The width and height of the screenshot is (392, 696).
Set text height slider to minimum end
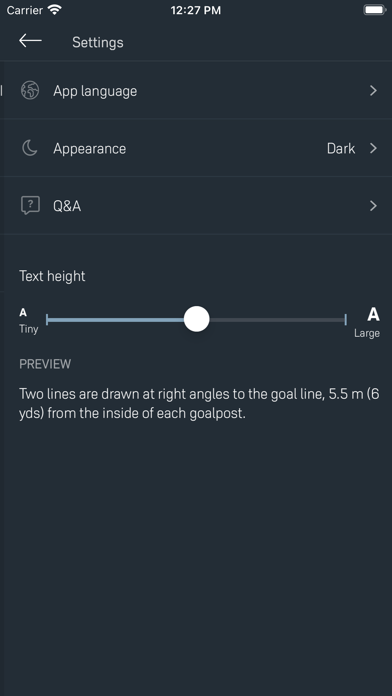coord(47,319)
